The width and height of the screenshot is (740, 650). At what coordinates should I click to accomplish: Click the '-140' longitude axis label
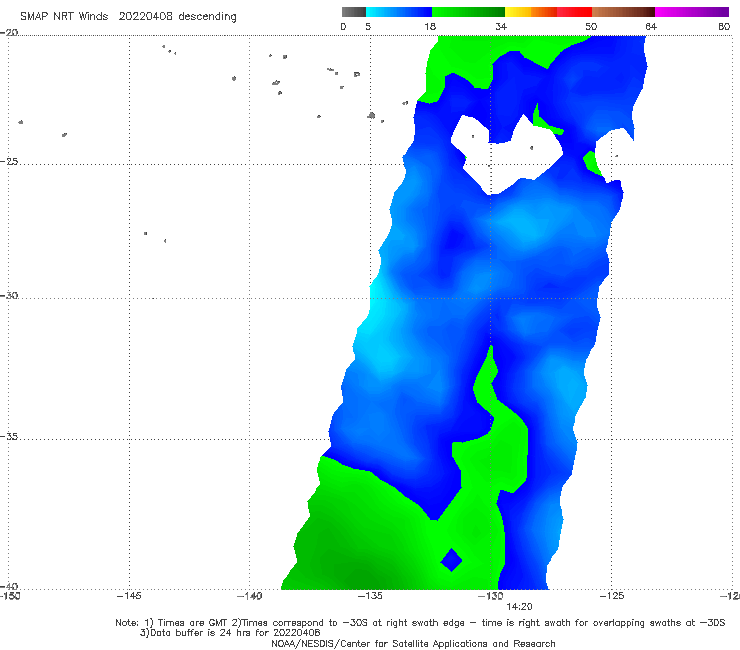(x=249, y=596)
